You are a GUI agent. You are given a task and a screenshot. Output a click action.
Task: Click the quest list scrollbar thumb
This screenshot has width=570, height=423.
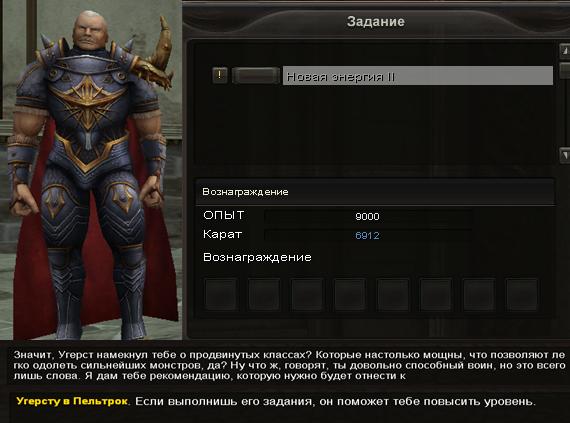565,70
